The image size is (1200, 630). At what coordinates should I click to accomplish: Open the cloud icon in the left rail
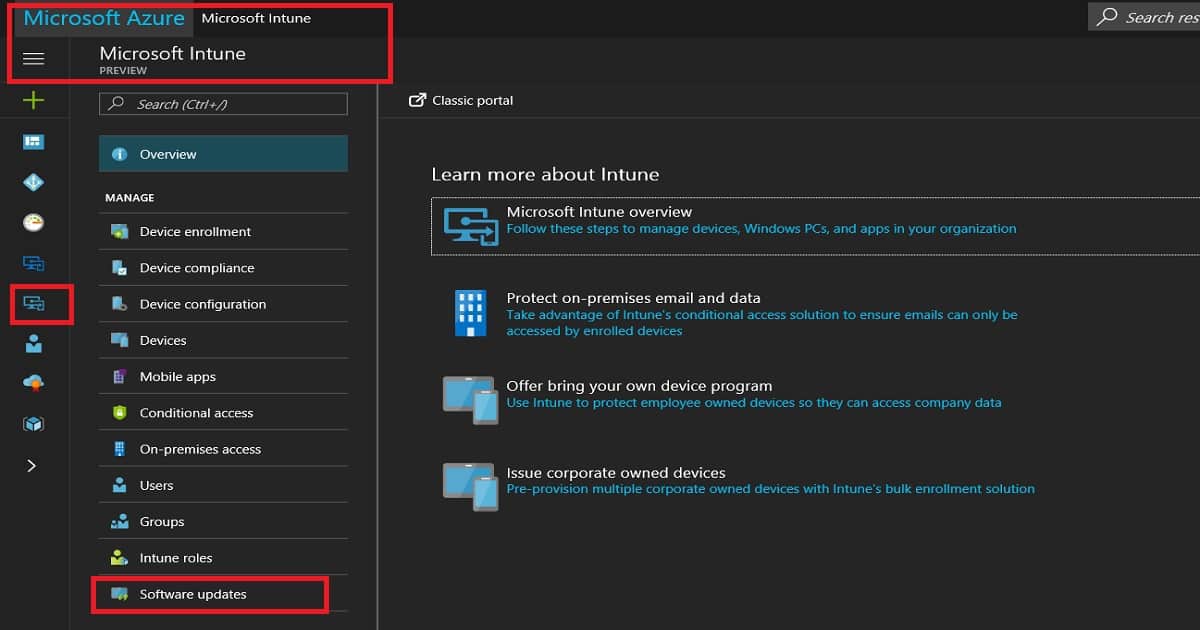[x=34, y=383]
